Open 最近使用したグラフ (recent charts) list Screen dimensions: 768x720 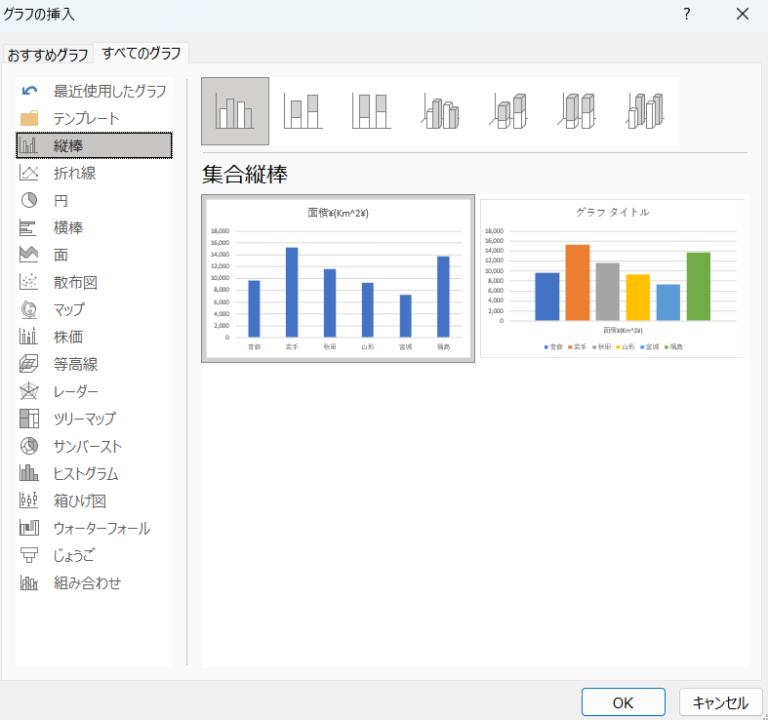click(109, 91)
